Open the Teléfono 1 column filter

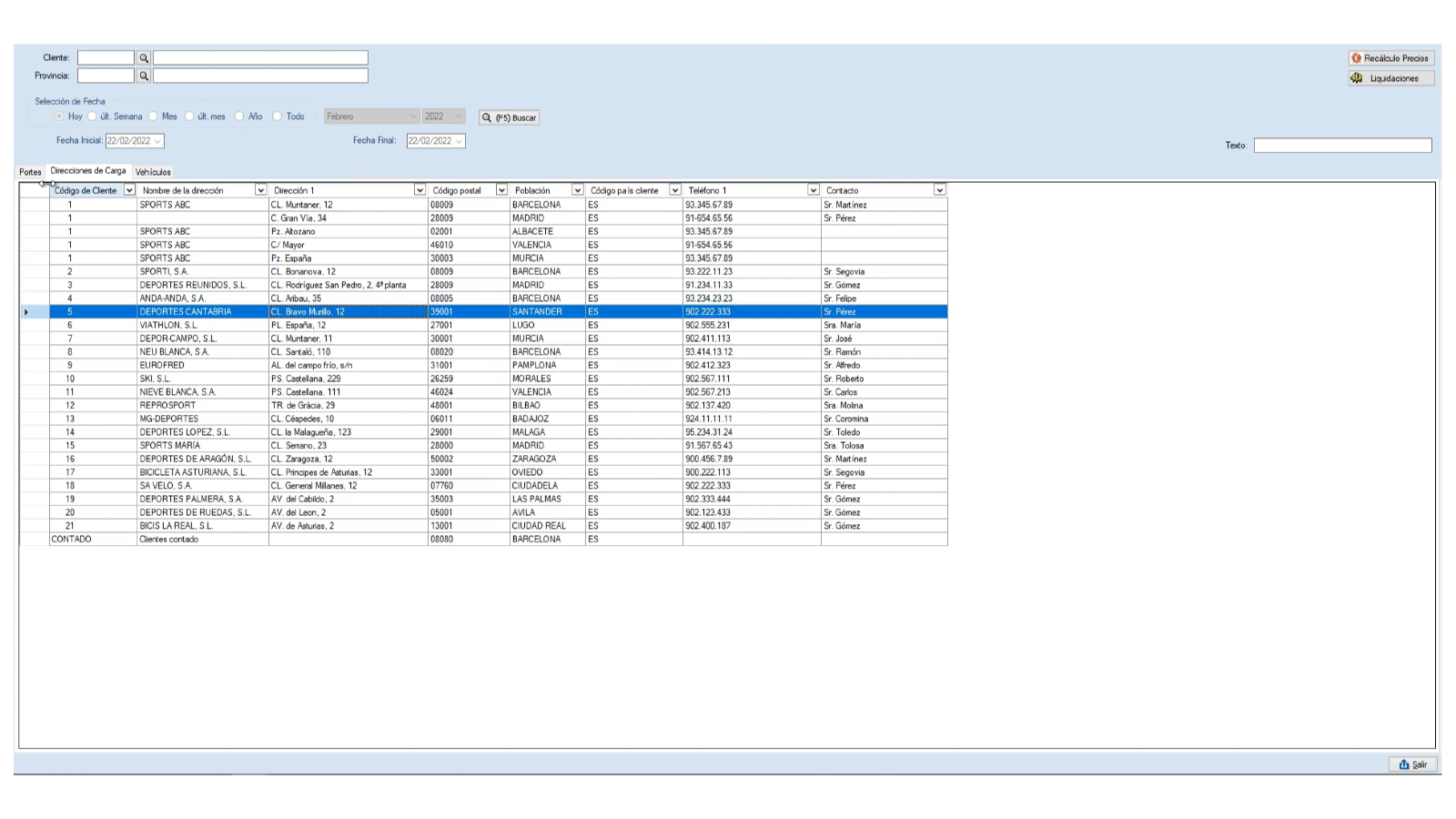(813, 190)
